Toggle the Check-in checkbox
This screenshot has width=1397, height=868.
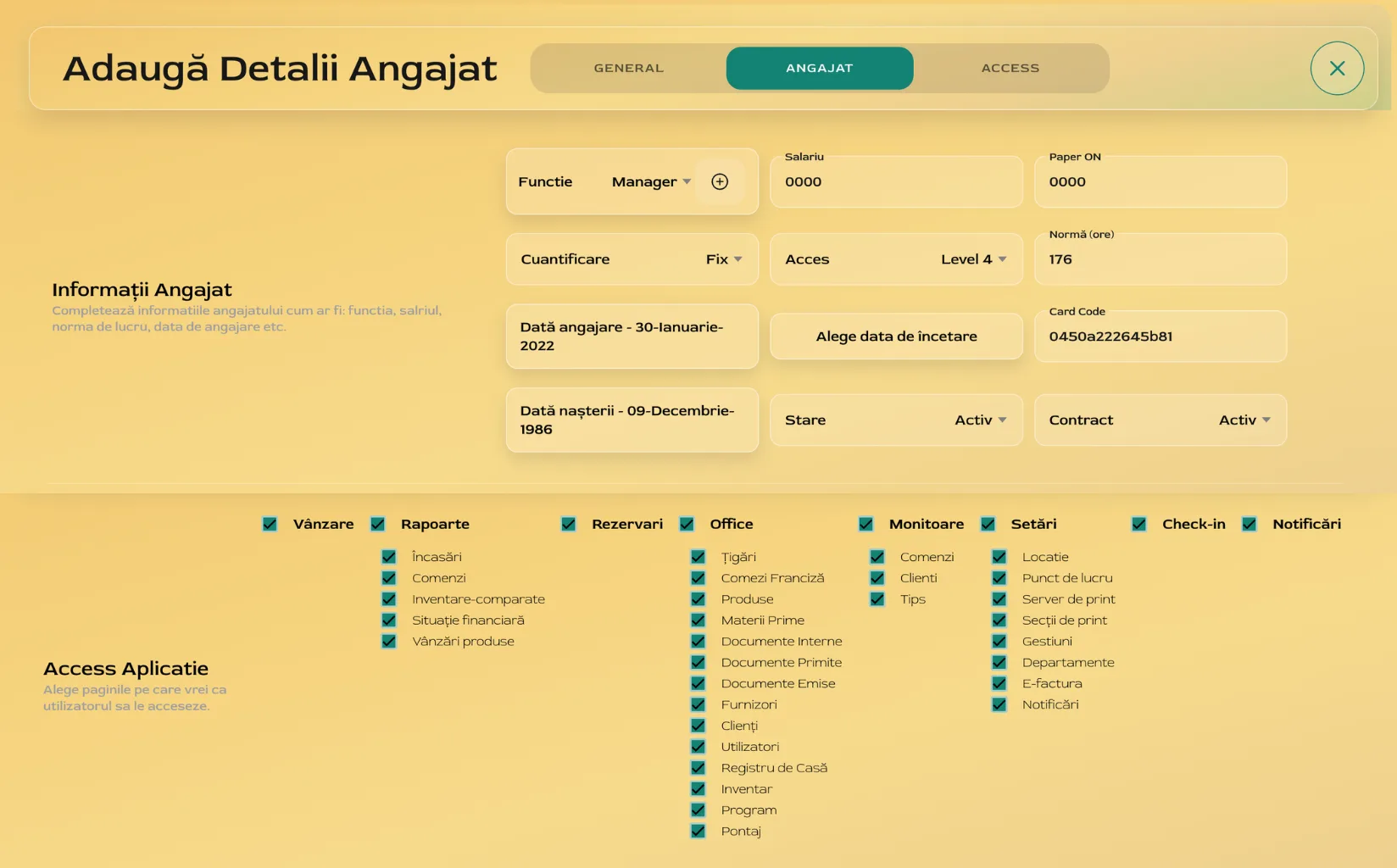[x=1138, y=524]
